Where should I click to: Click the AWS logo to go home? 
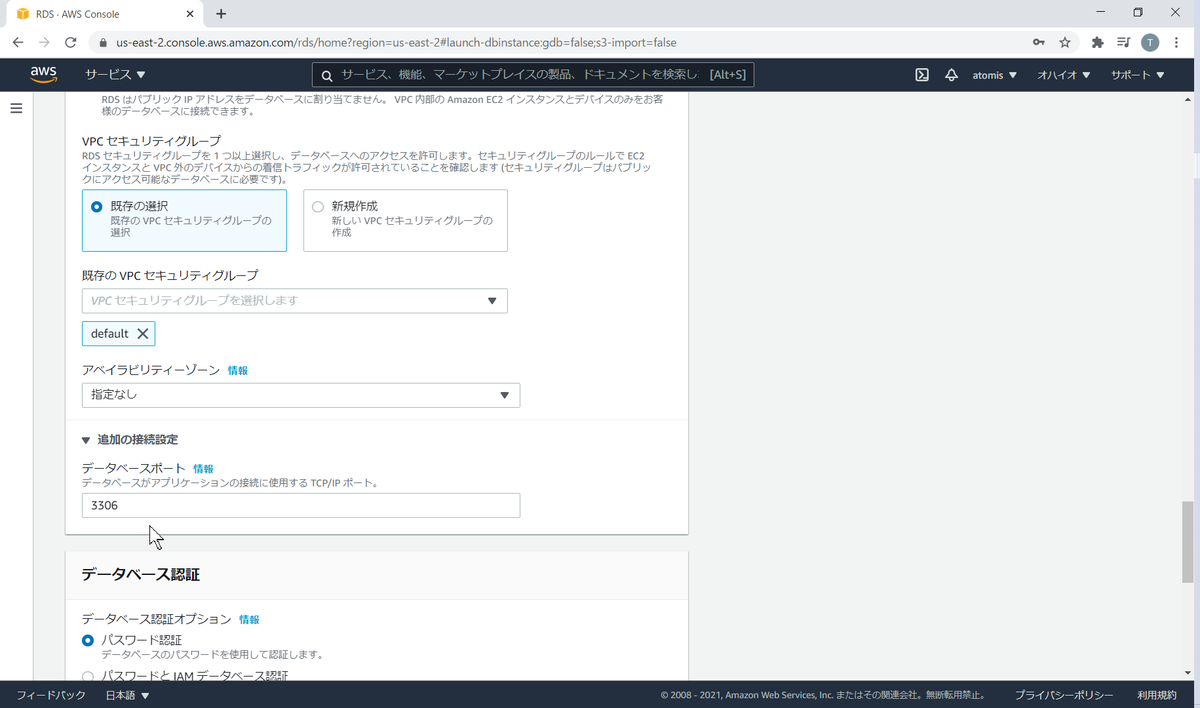[x=43, y=74]
